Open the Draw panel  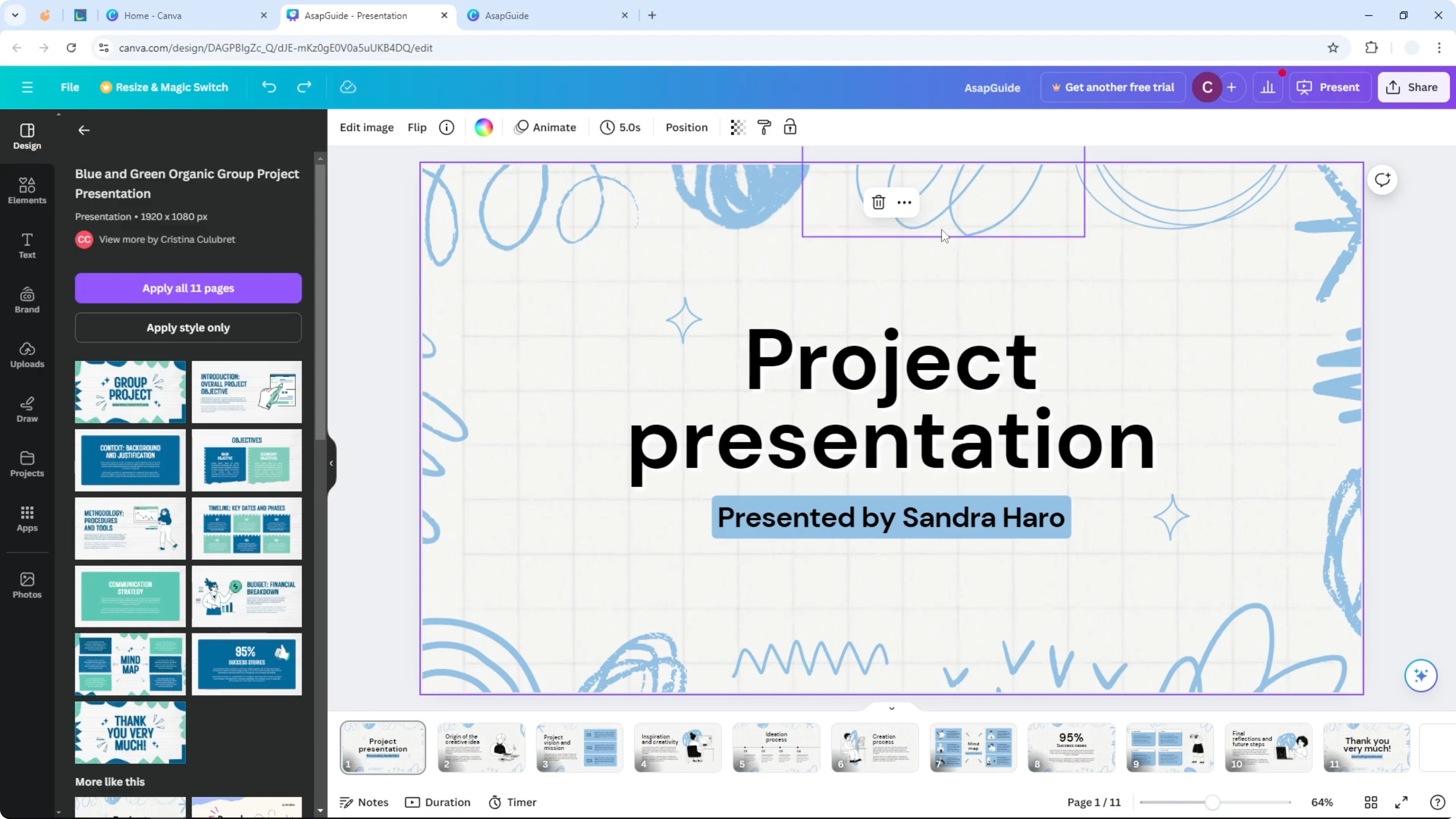27,409
